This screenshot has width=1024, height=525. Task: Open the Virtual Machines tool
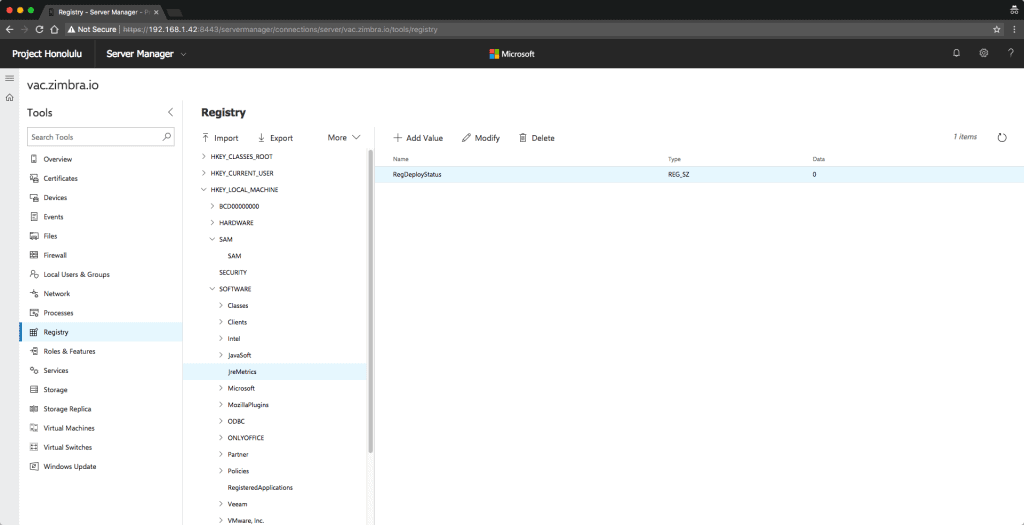click(69, 428)
